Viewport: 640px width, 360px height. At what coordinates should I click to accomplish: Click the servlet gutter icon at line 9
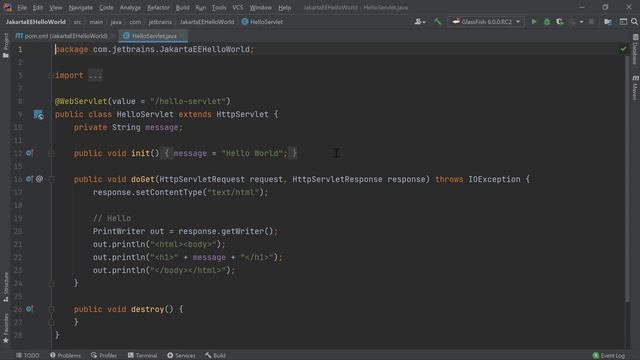38,115
